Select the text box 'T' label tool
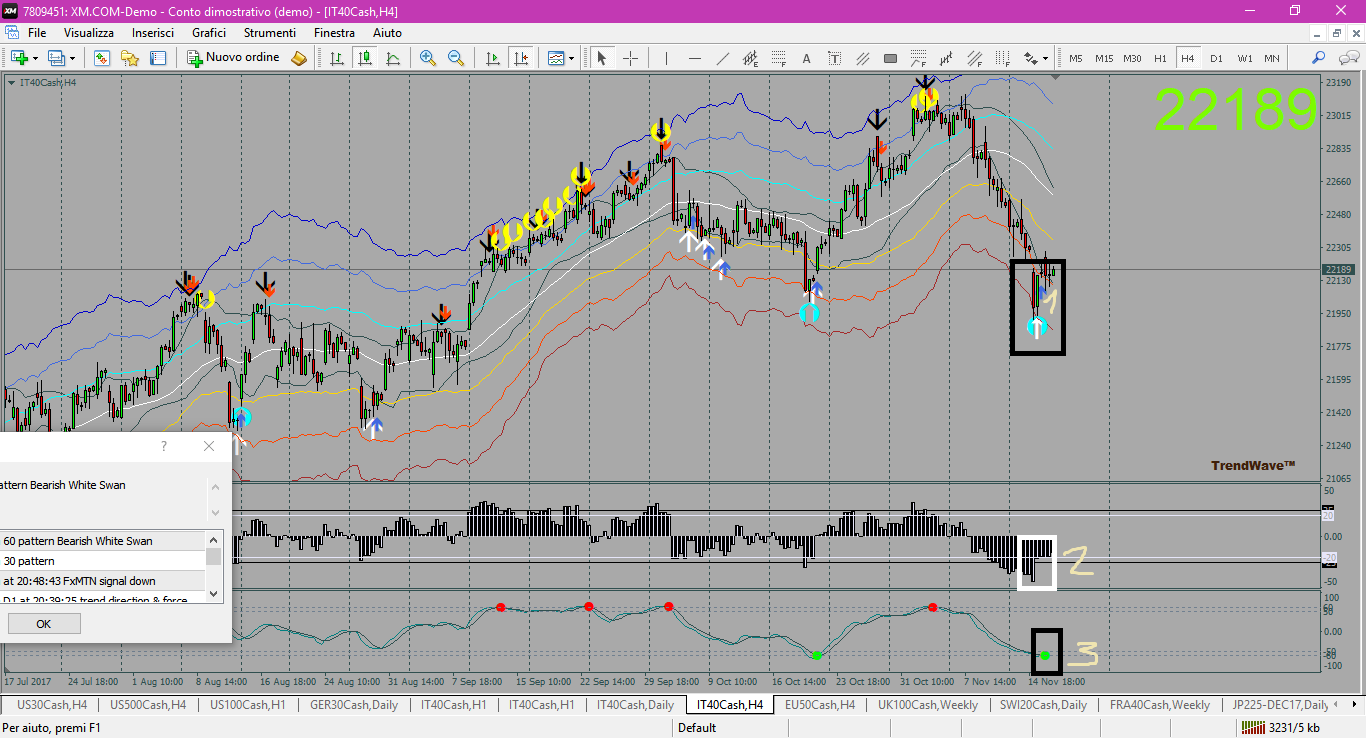1366x738 pixels. pyautogui.click(x=834, y=58)
